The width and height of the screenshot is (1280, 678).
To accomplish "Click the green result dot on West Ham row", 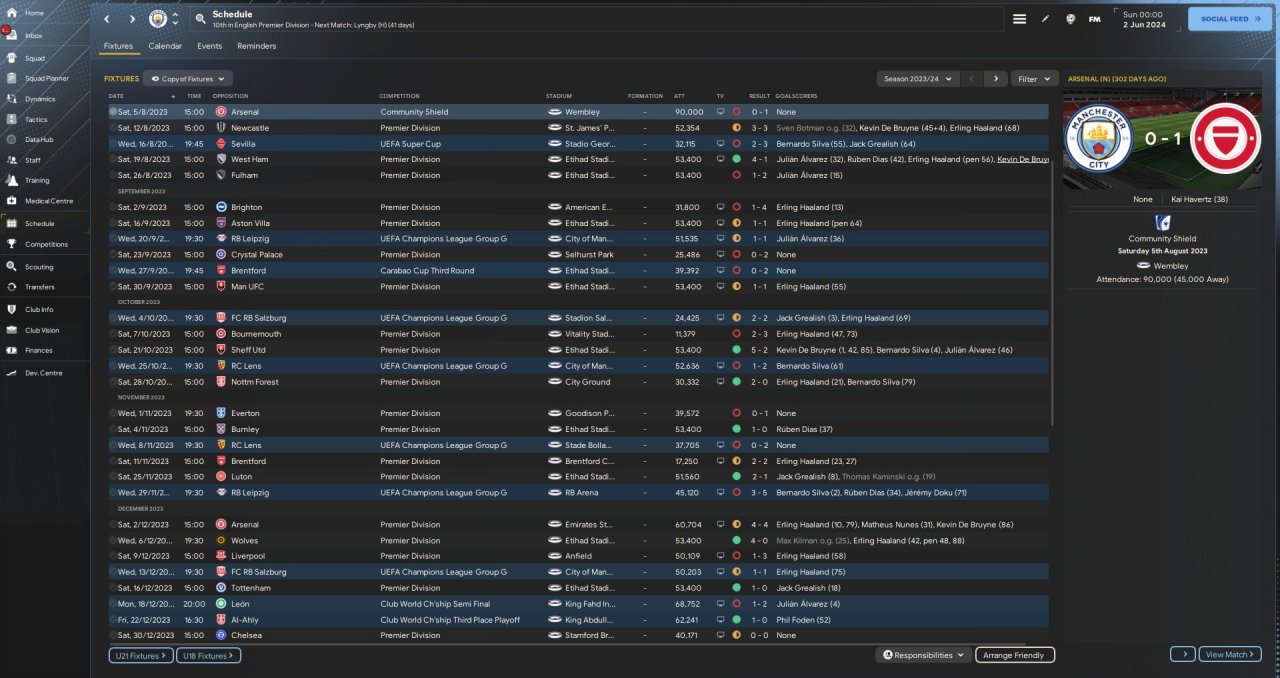I will (736, 159).
